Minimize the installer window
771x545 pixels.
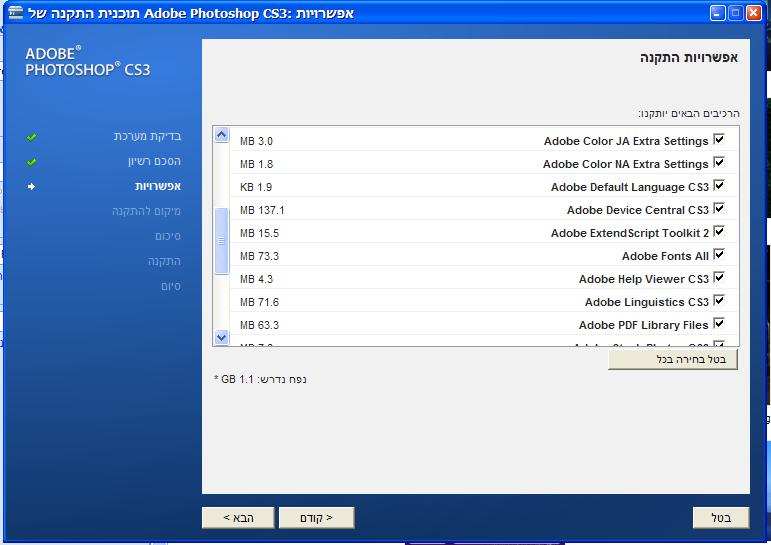[717, 13]
